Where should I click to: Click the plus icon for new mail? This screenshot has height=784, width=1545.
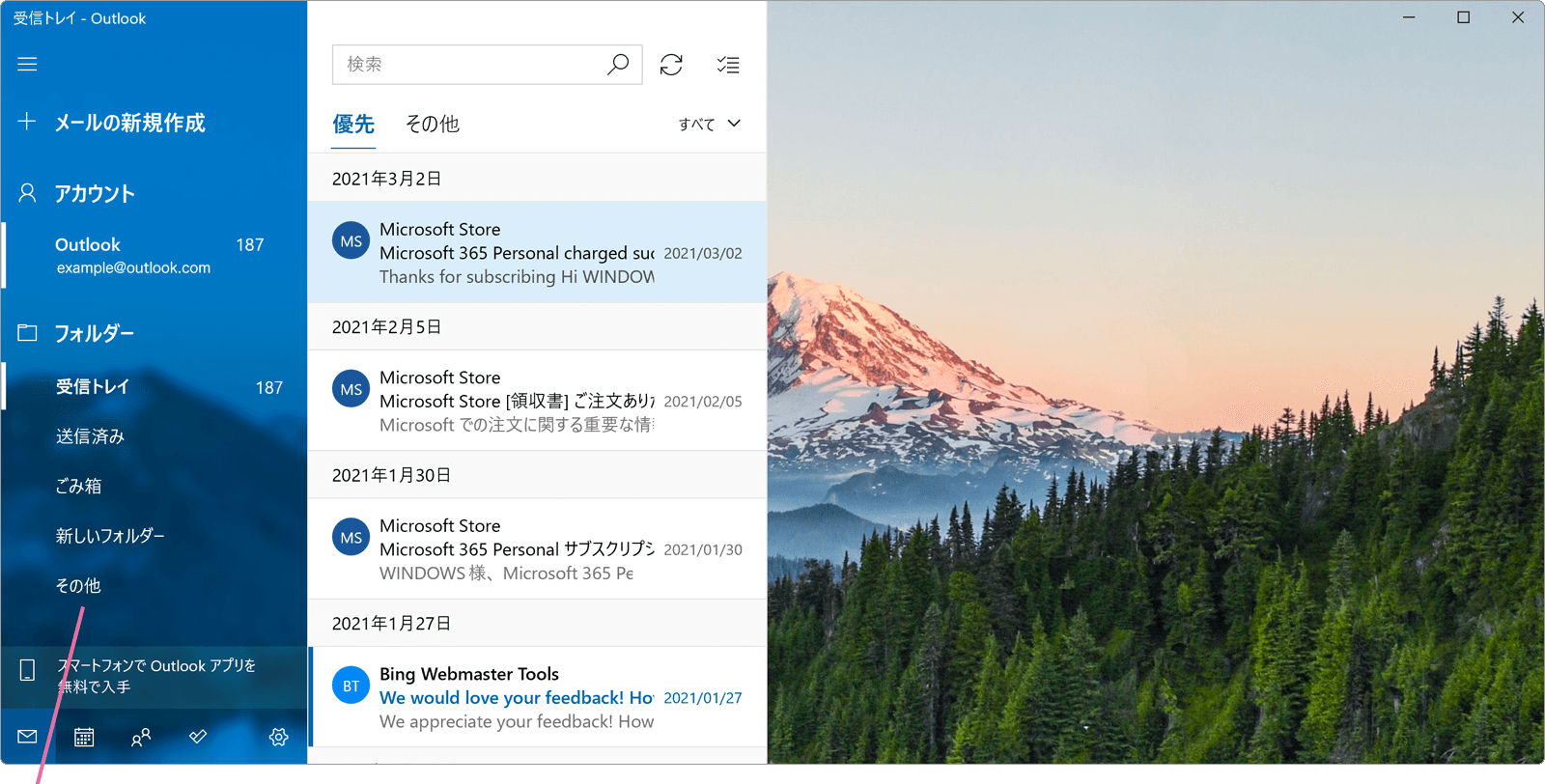point(27,121)
